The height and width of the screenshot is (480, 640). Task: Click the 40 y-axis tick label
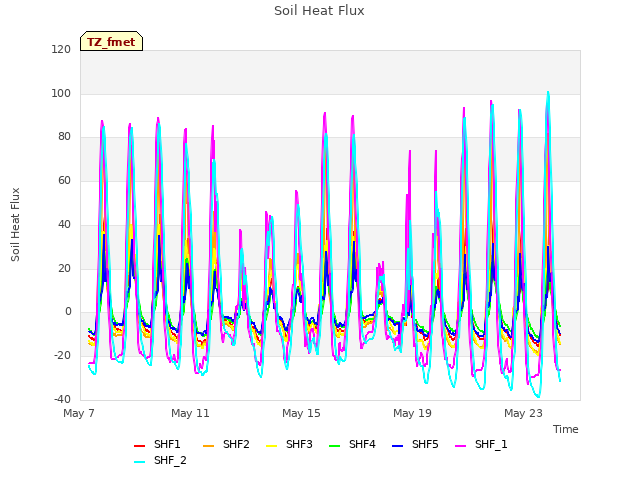coord(64,224)
